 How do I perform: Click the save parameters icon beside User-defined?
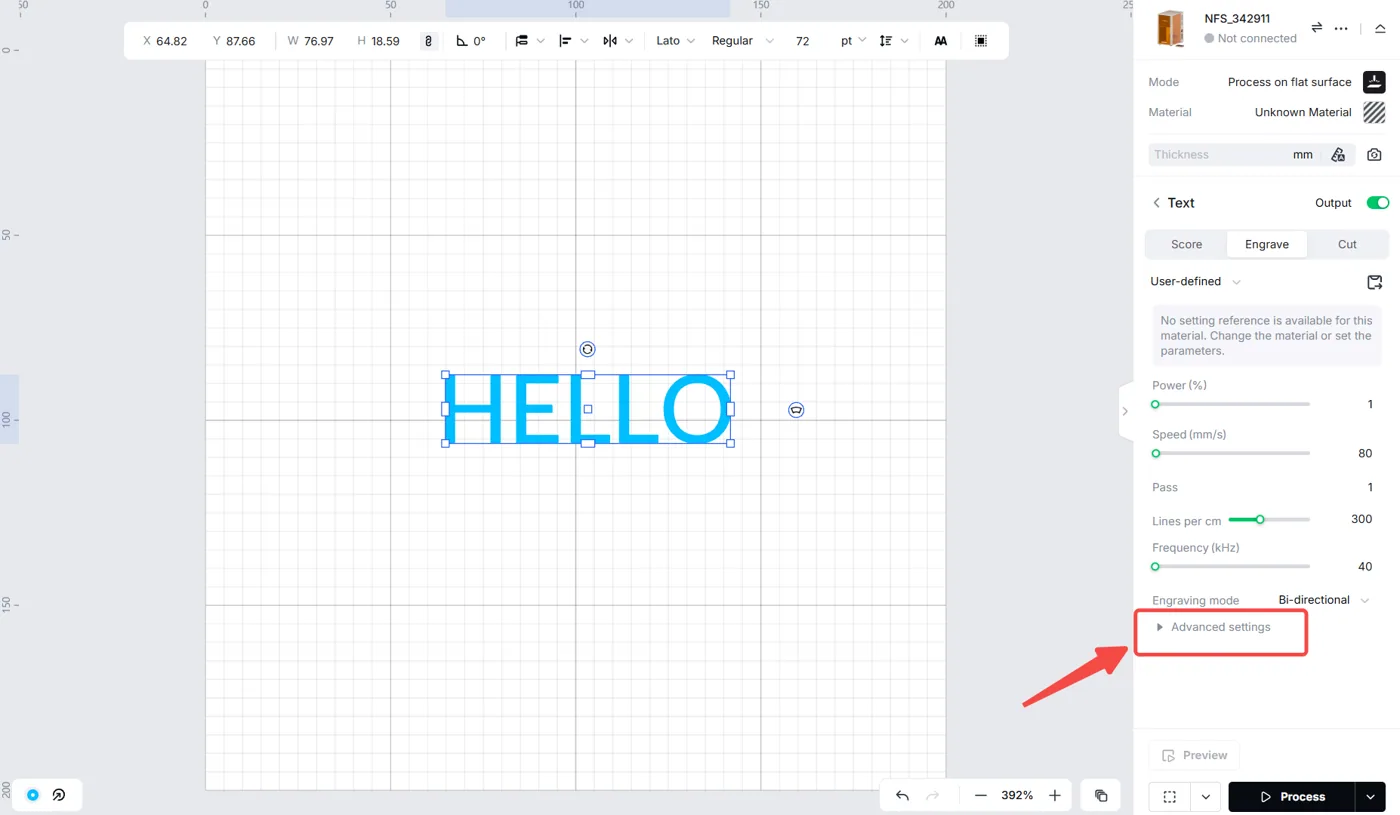[x=1374, y=282]
